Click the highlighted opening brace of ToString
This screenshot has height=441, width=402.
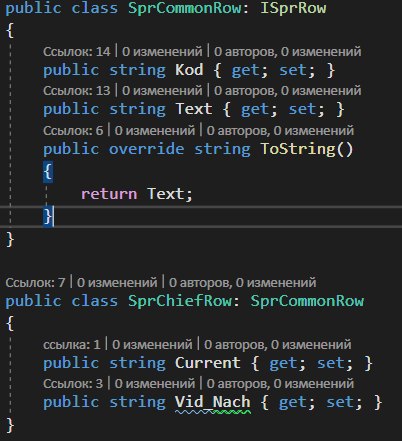tap(48, 172)
